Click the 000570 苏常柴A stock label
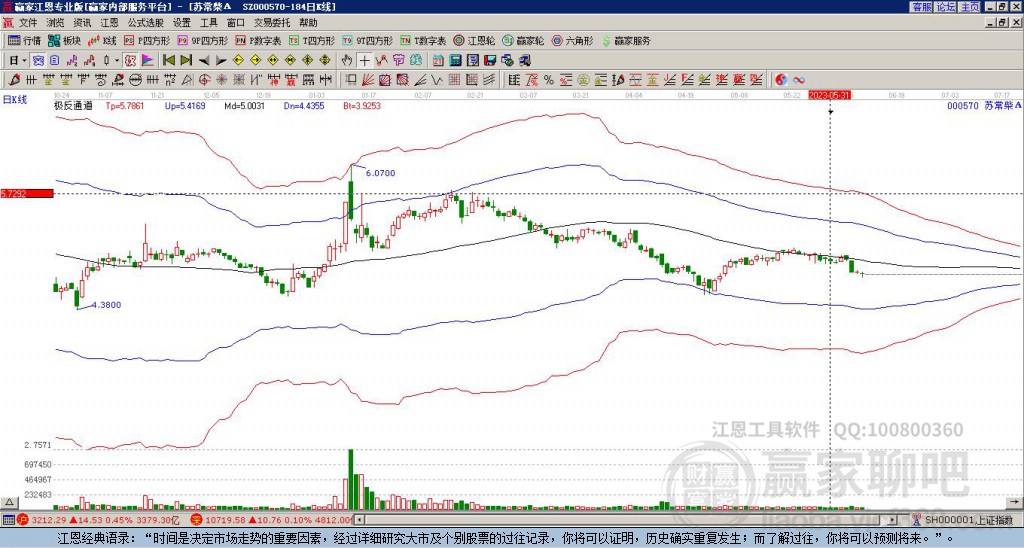Screen dimensions: 1024x548 (x=984, y=105)
